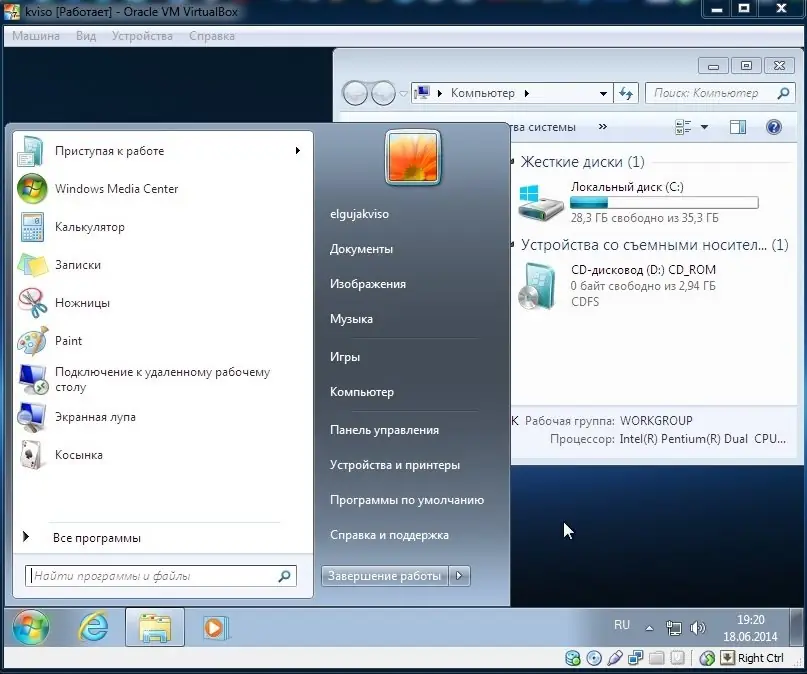Collapse Устройства со съемными носителями group

click(513, 245)
